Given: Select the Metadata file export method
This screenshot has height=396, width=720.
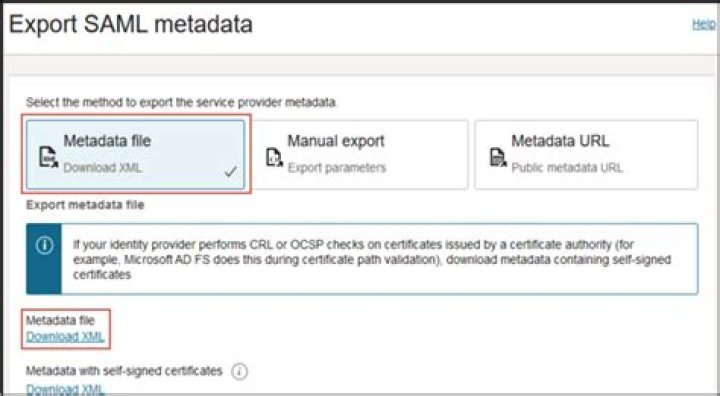Looking at the screenshot, I should pyautogui.click(x=135, y=155).
